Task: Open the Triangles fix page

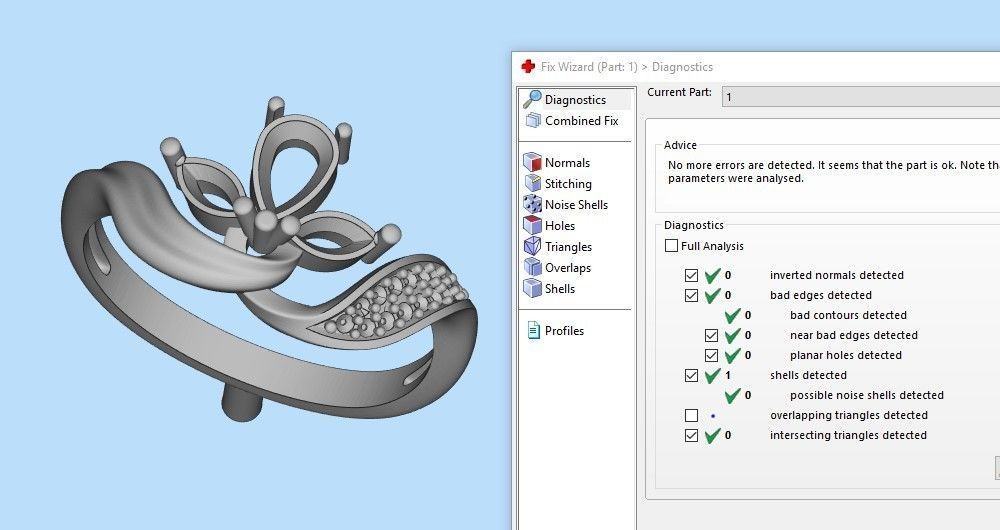Action: (x=568, y=247)
